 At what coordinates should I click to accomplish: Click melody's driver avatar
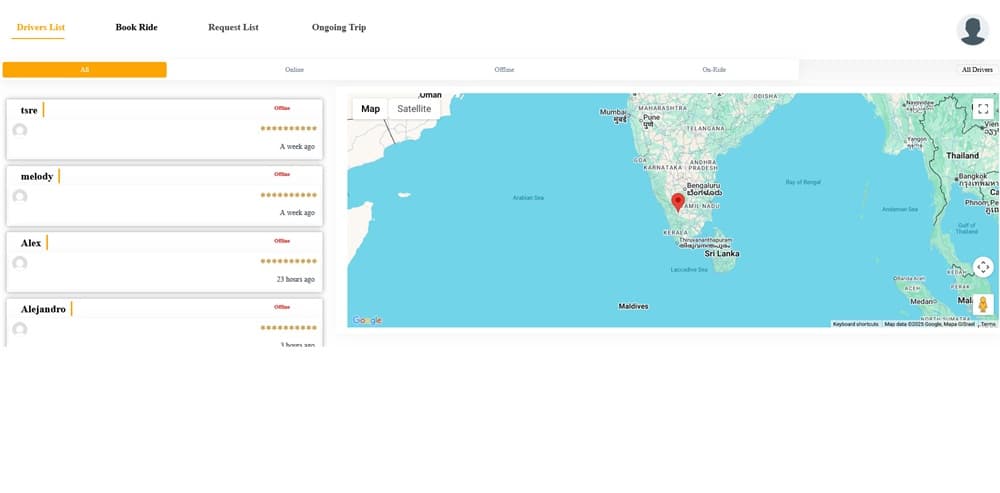click(20, 196)
